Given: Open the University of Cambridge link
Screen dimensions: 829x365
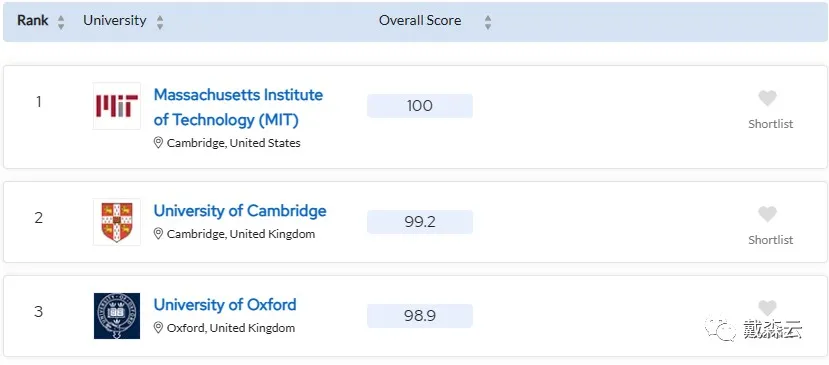Looking at the screenshot, I should [x=240, y=211].
